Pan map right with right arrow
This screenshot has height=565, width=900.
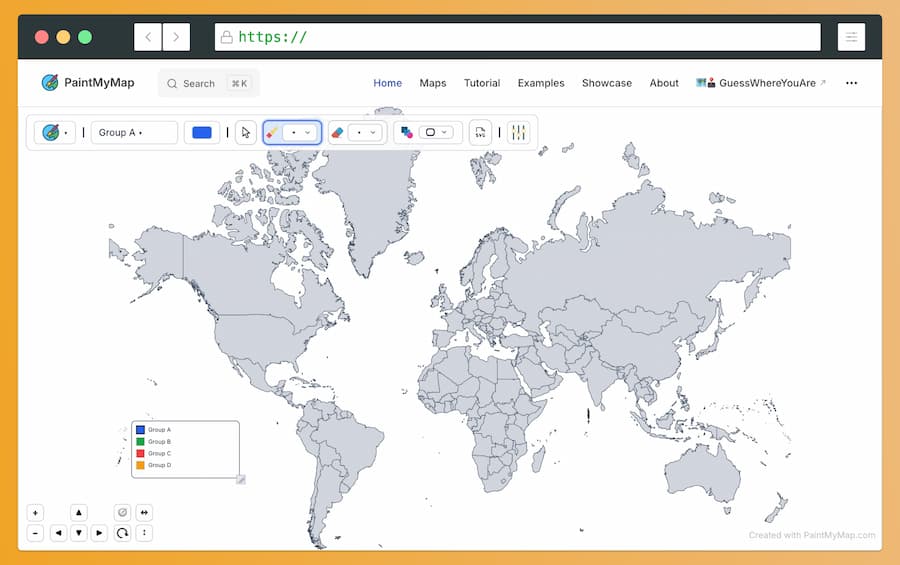point(99,533)
